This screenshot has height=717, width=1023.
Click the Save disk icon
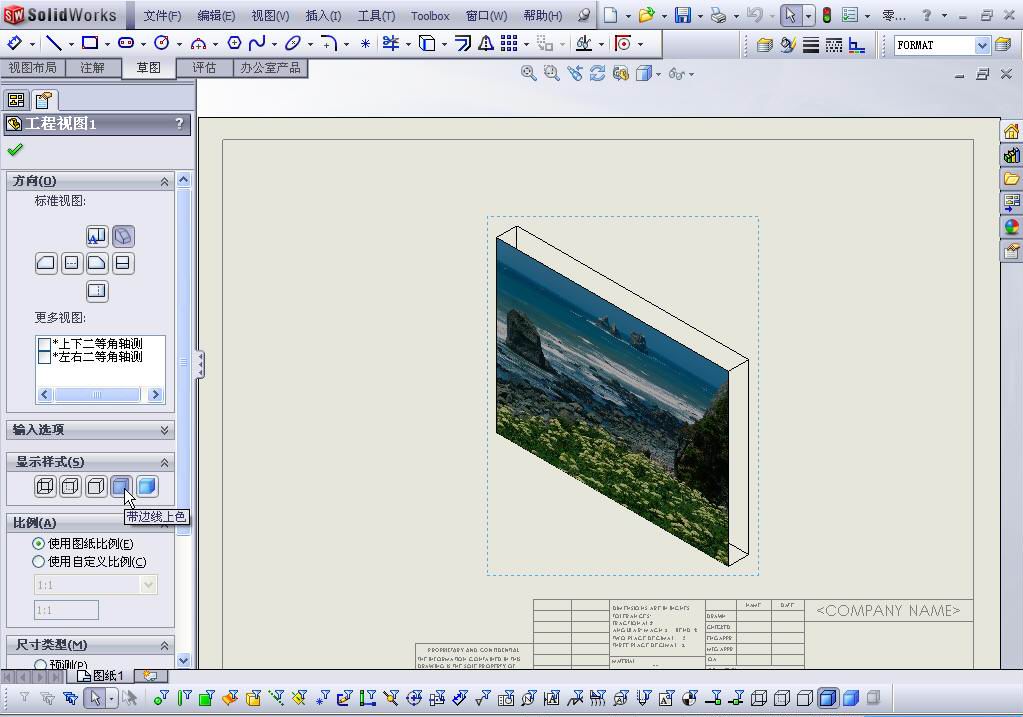point(682,15)
